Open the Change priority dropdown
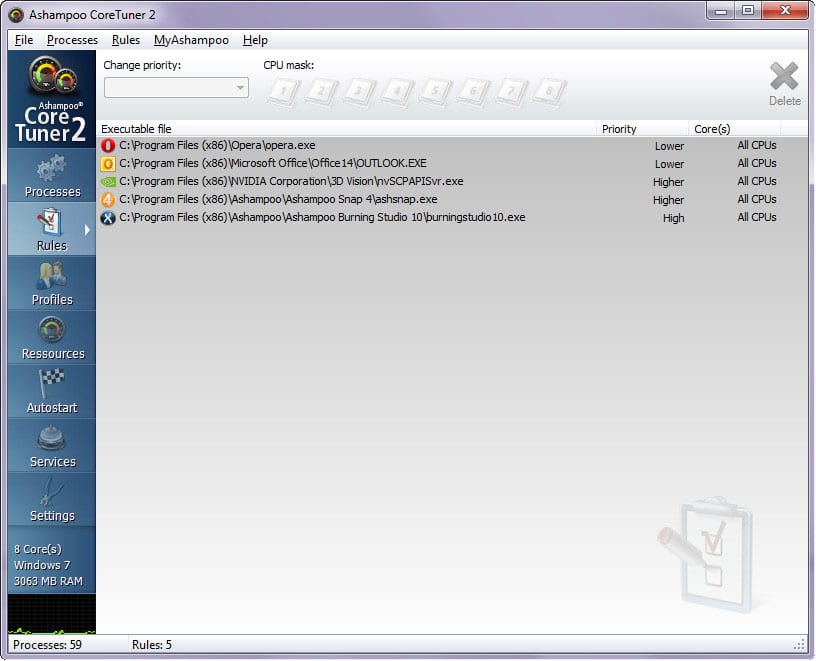Viewport: 816px width, 661px height. click(176, 87)
